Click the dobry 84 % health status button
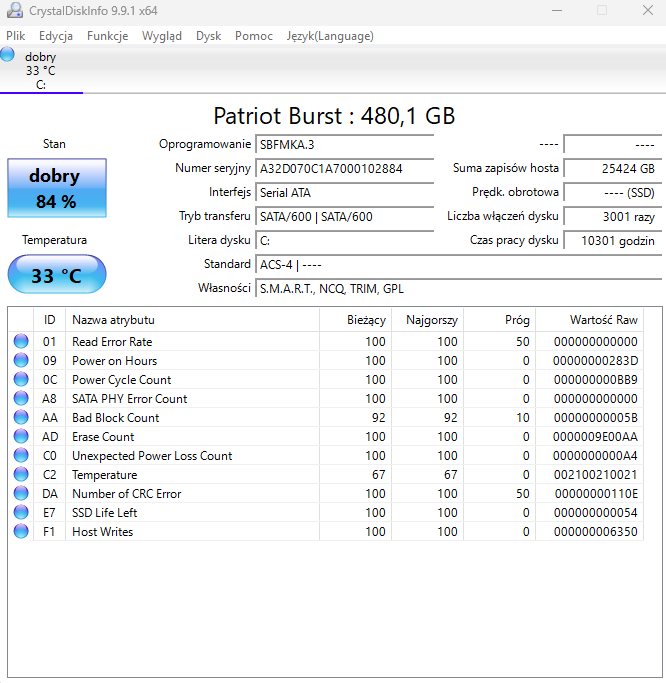This screenshot has height=683, width=666. [x=57, y=188]
